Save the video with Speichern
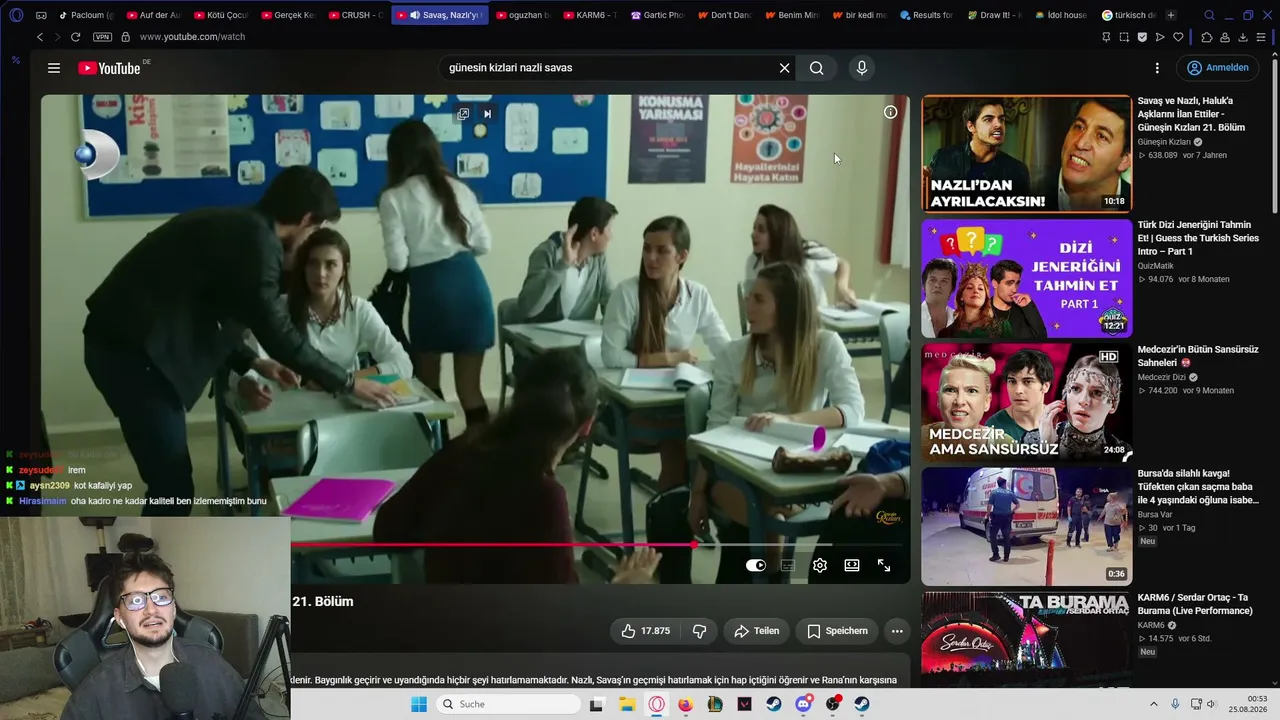Screen dimensions: 1280x720 [837, 631]
